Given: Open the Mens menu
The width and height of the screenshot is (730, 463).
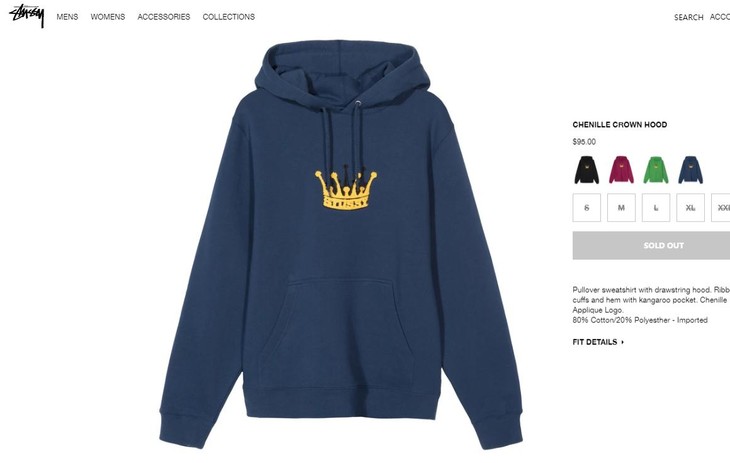Looking at the screenshot, I should (x=68, y=17).
